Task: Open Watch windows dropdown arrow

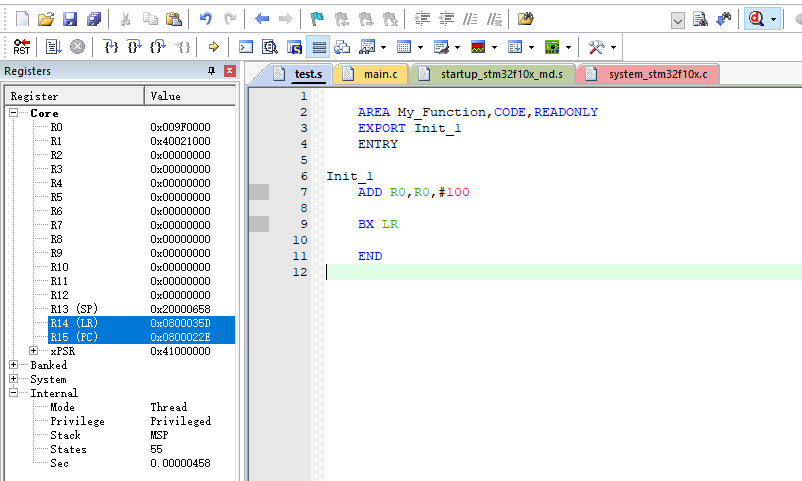Action: pos(384,47)
